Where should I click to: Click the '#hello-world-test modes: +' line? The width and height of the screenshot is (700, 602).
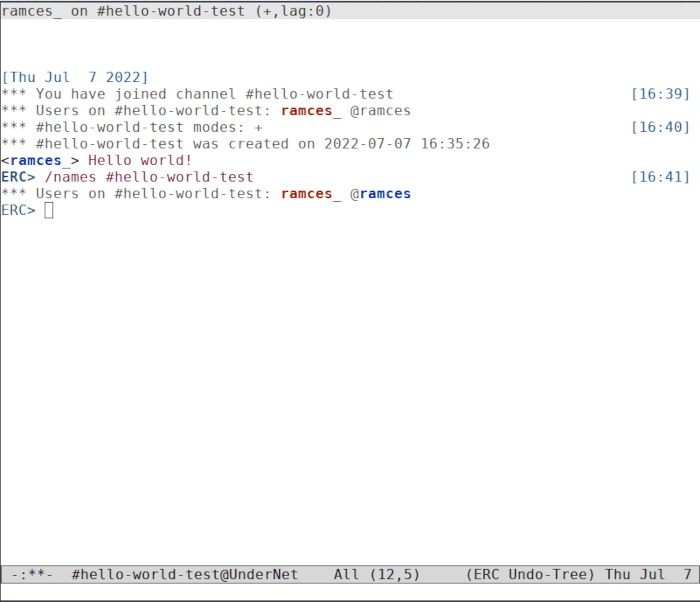tap(132, 127)
